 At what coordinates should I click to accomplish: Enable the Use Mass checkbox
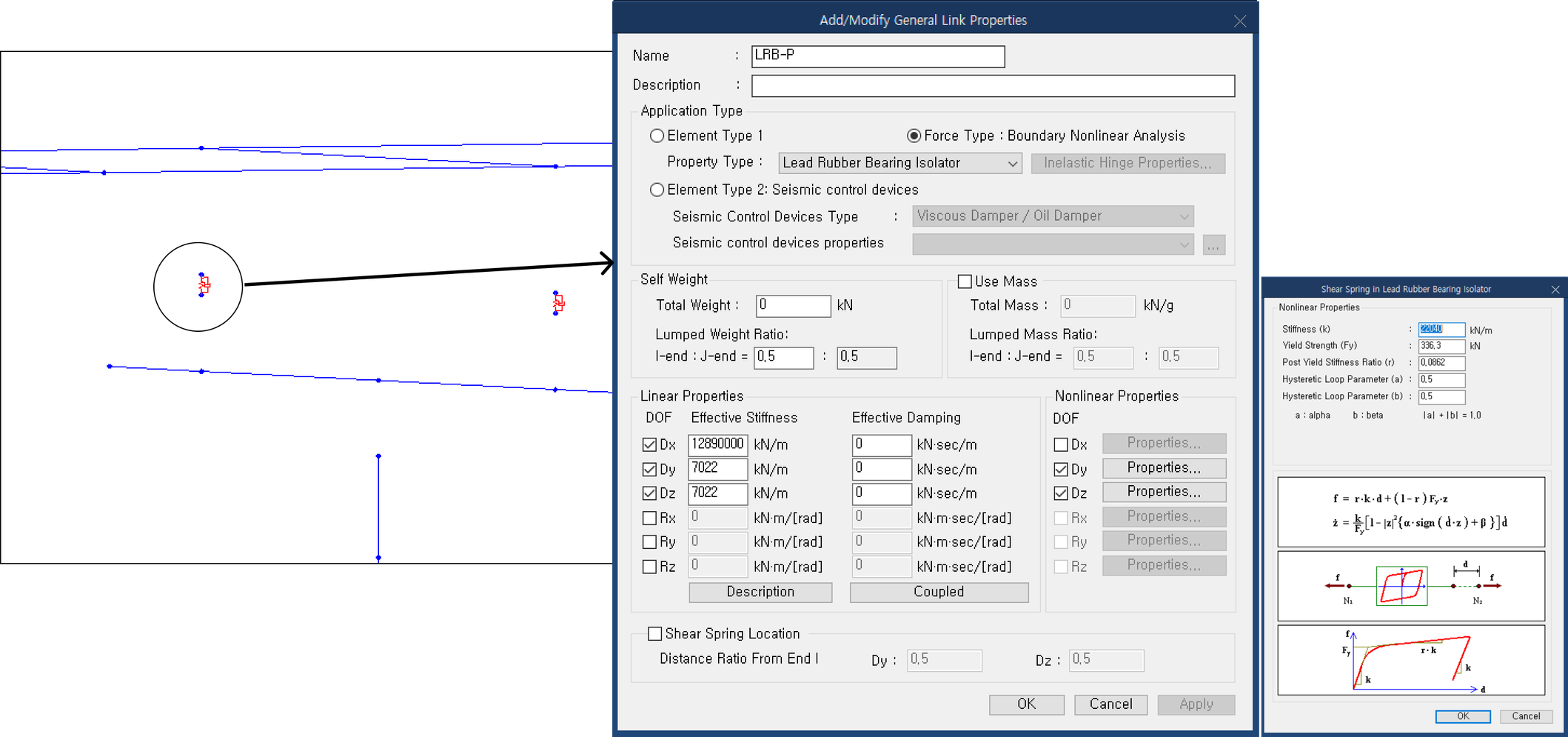(965, 281)
